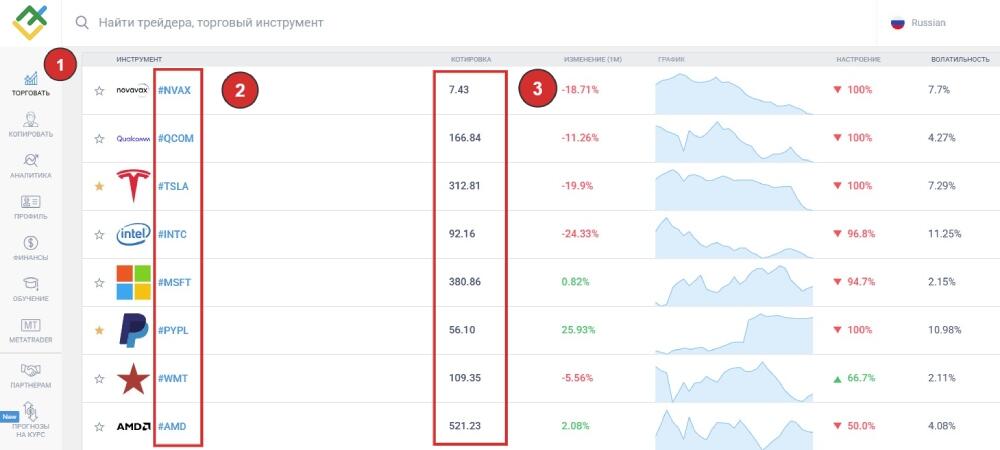Click the red star Walmart row logo
Viewport: 1000px width, 450px height.
pyautogui.click(x=133, y=378)
